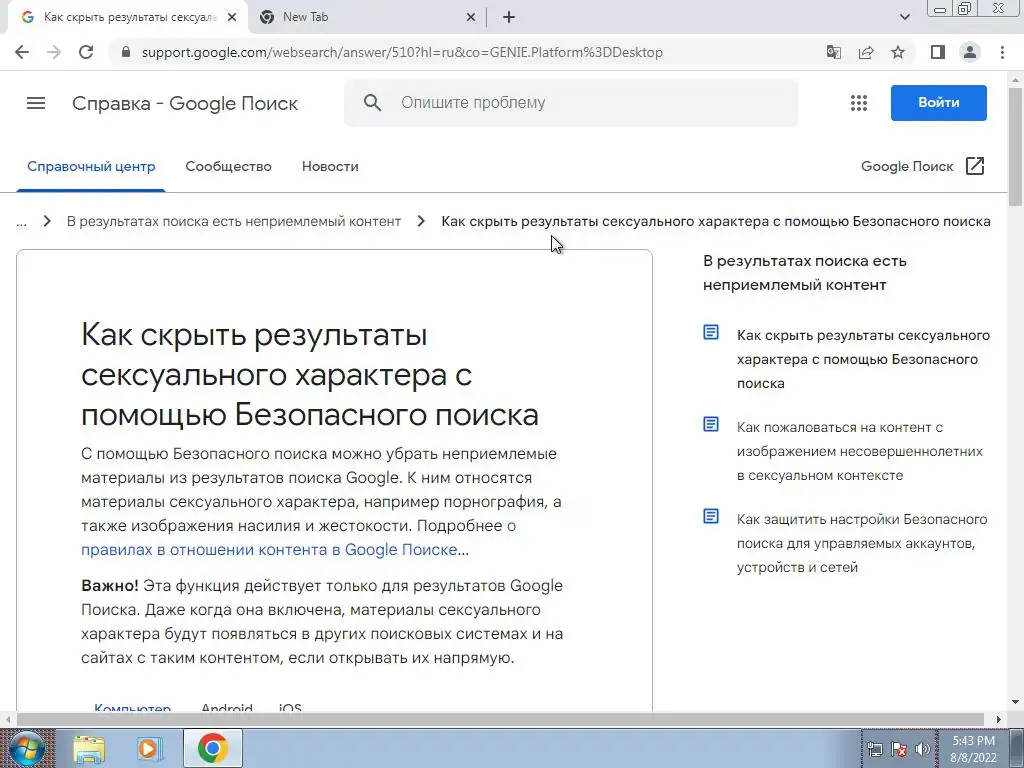
Task: Click document icon beside Как пожаловаться
Action: pyautogui.click(x=711, y=424)
